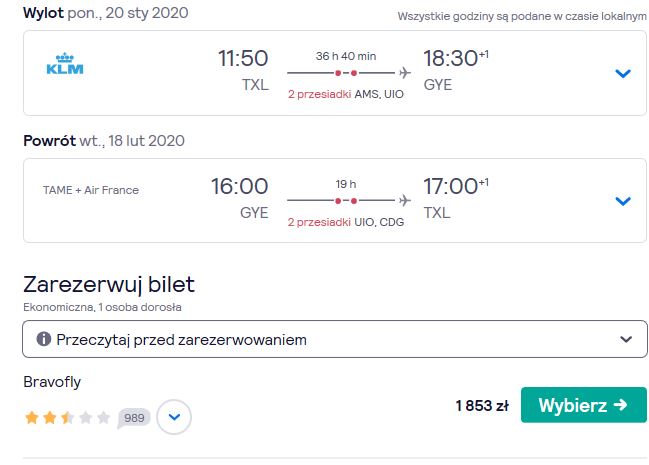Click the 1 853 zł price
The width and height of the screenshot is (649, 465).
[x=482, y=405]
